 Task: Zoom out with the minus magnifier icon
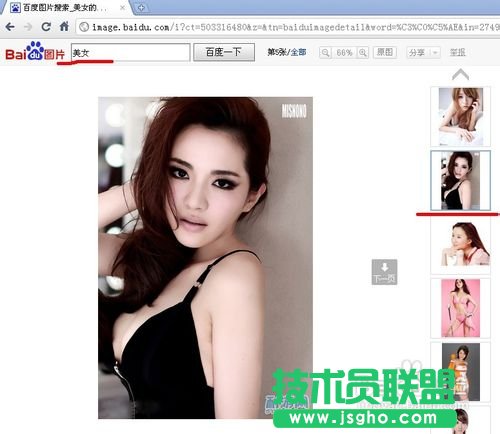[325, 53]
